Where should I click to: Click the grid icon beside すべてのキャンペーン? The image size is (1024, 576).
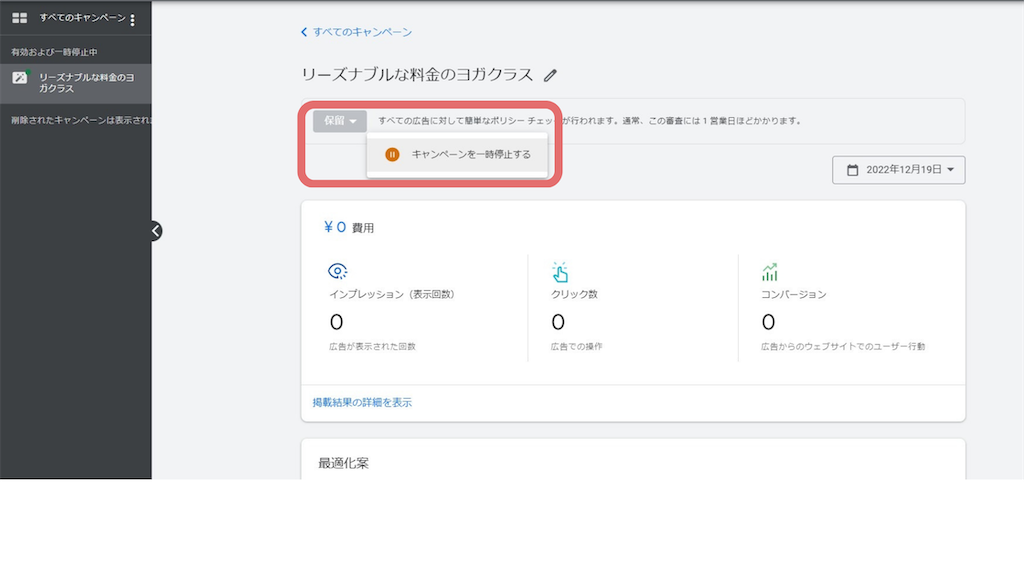[20, 18]
